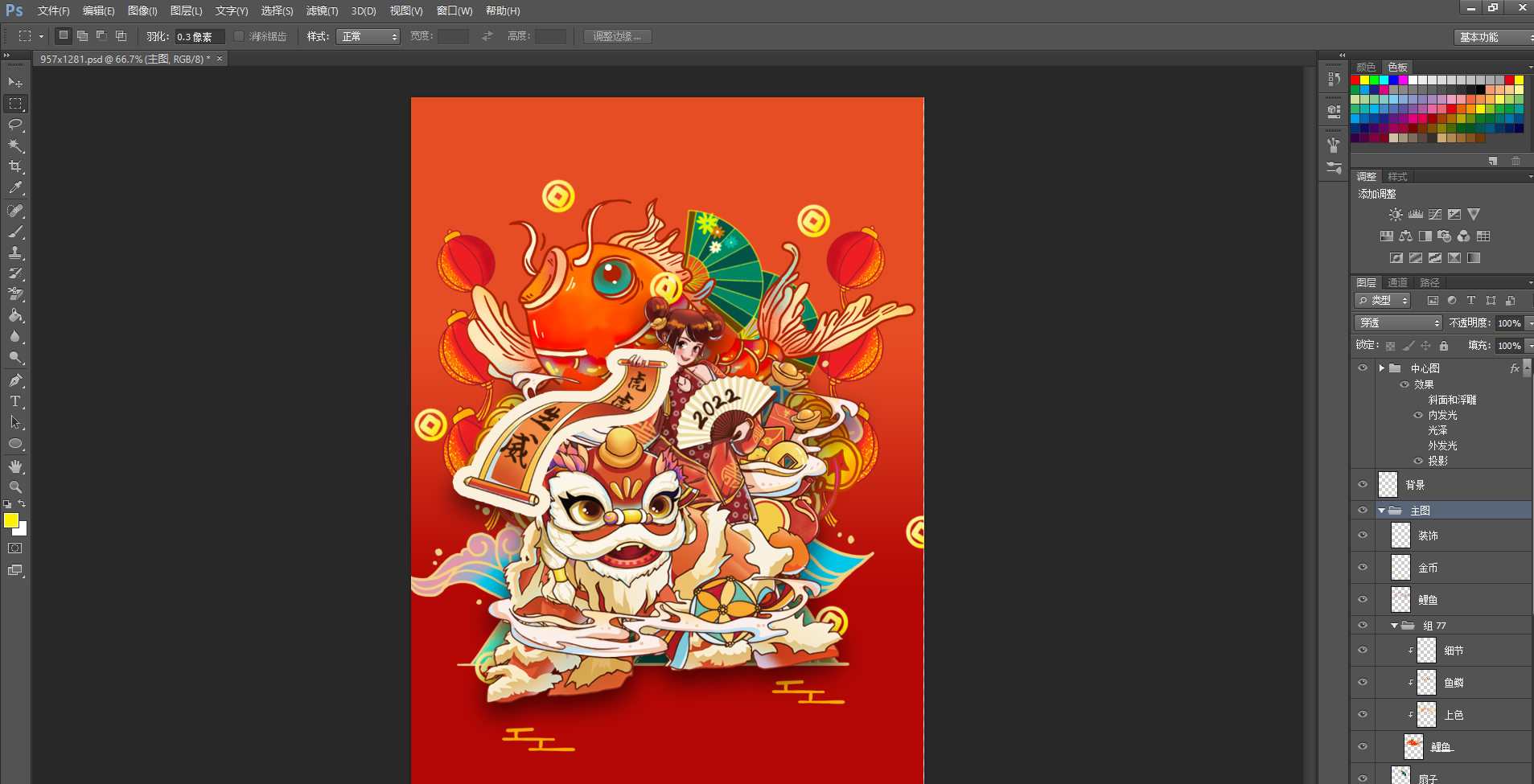Open the 滤镜(T) menu

tap(322, 10)
